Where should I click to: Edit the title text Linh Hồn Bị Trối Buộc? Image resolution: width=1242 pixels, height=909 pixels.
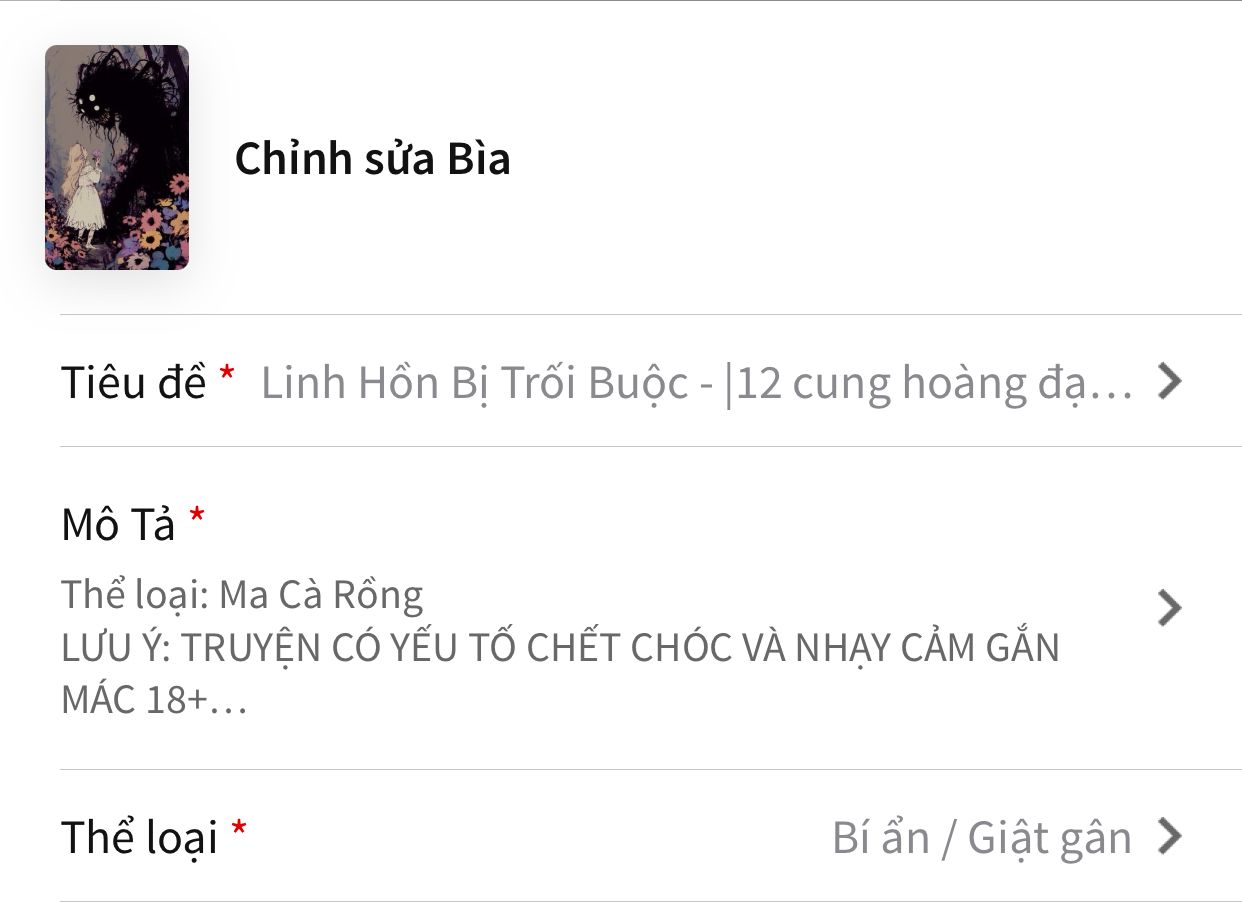pos(475,383)
